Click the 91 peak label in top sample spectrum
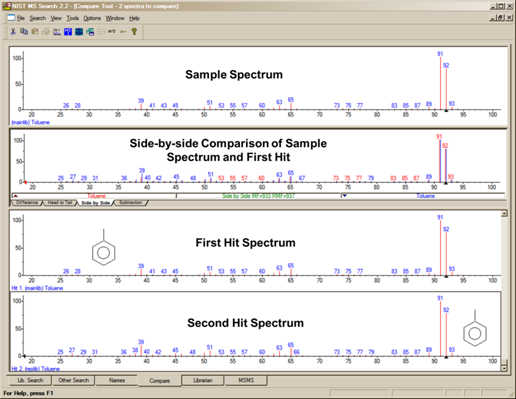 pos(440,54)
